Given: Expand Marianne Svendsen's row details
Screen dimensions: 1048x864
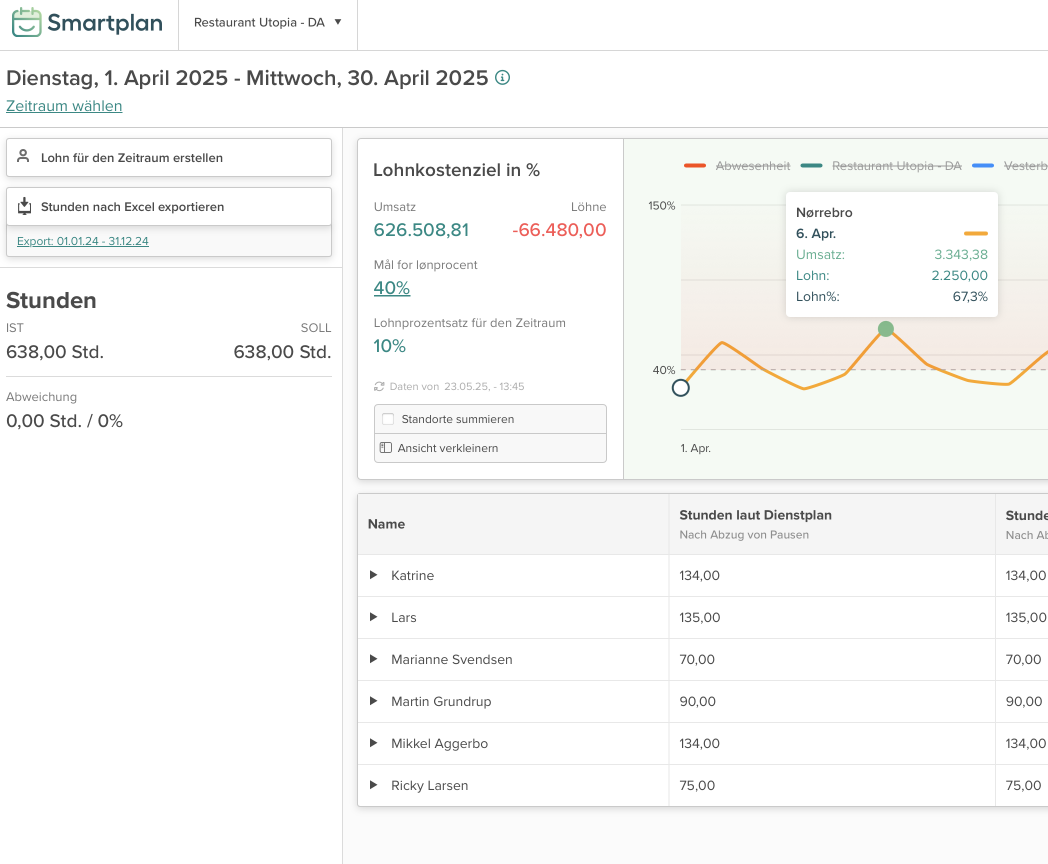Looking at the screenshot, I should point(374,659).
